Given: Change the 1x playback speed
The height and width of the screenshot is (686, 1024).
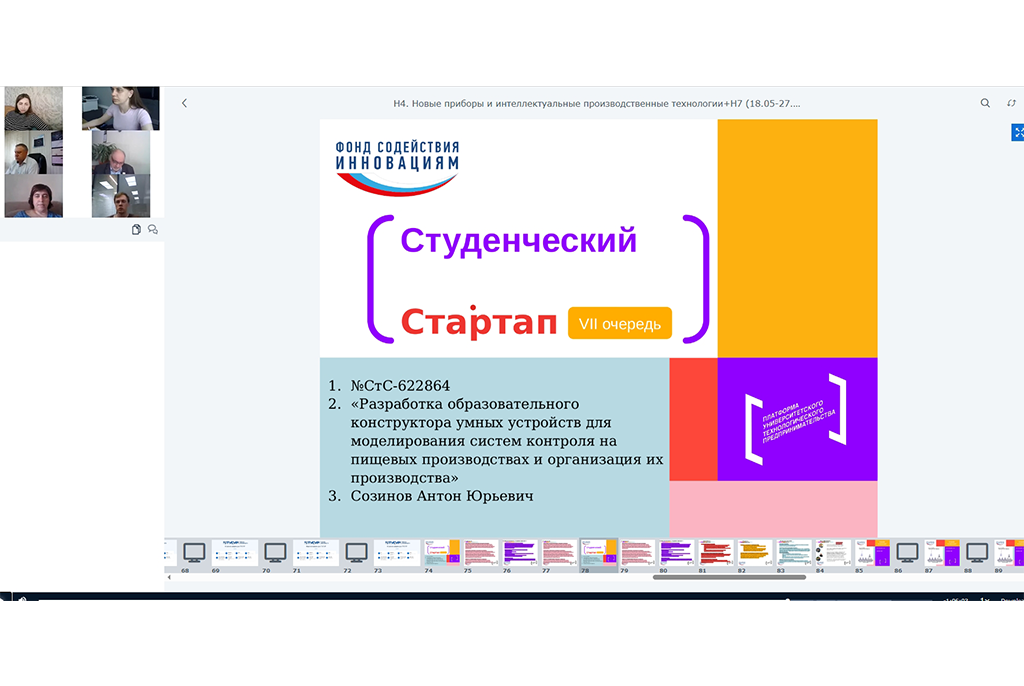Looking at the screenshot, I should [x=984, y=599].
